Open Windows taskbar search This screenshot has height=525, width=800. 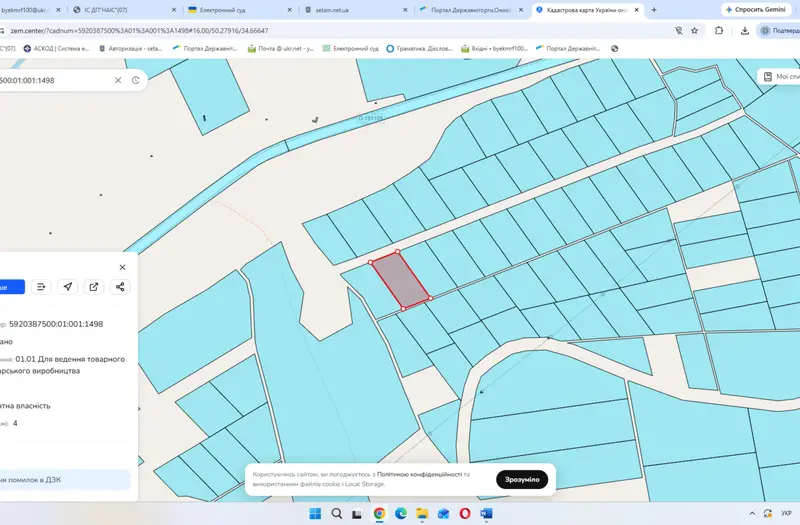(x=337, y=513)
